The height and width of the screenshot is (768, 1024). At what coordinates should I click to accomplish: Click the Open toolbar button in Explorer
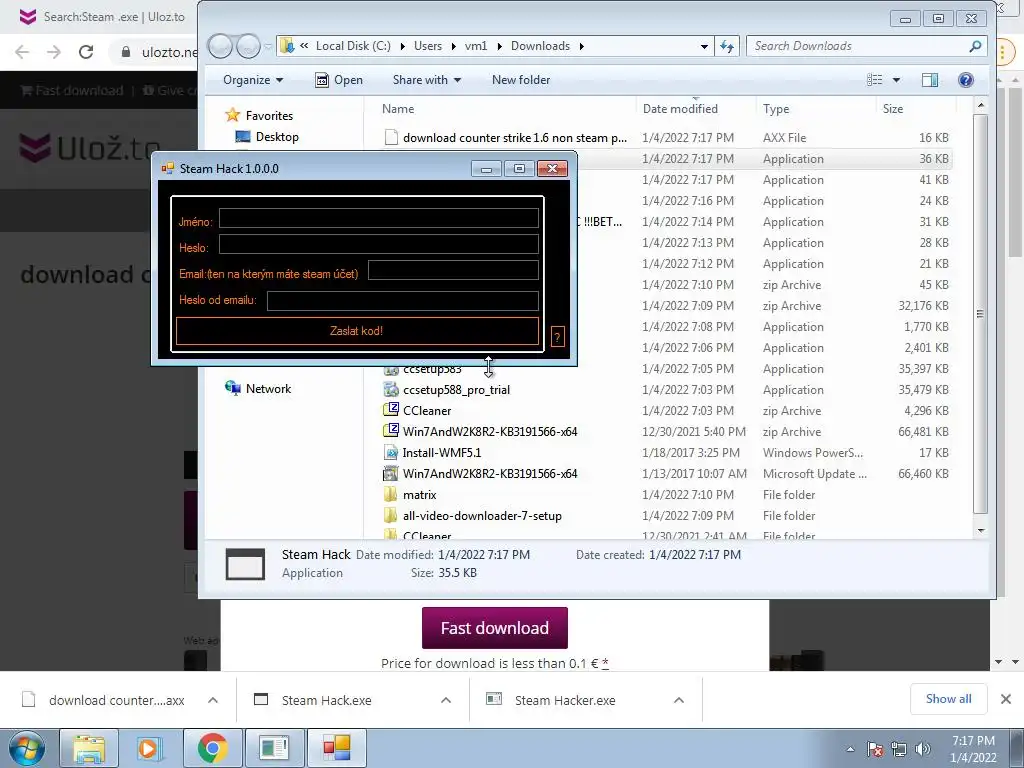(x=339, y=80)
